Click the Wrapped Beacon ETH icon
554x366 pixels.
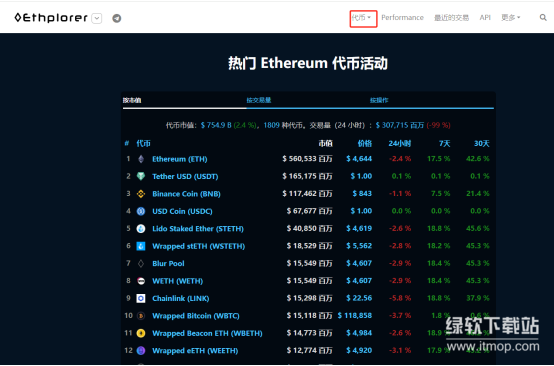click(x=141, y=333)
